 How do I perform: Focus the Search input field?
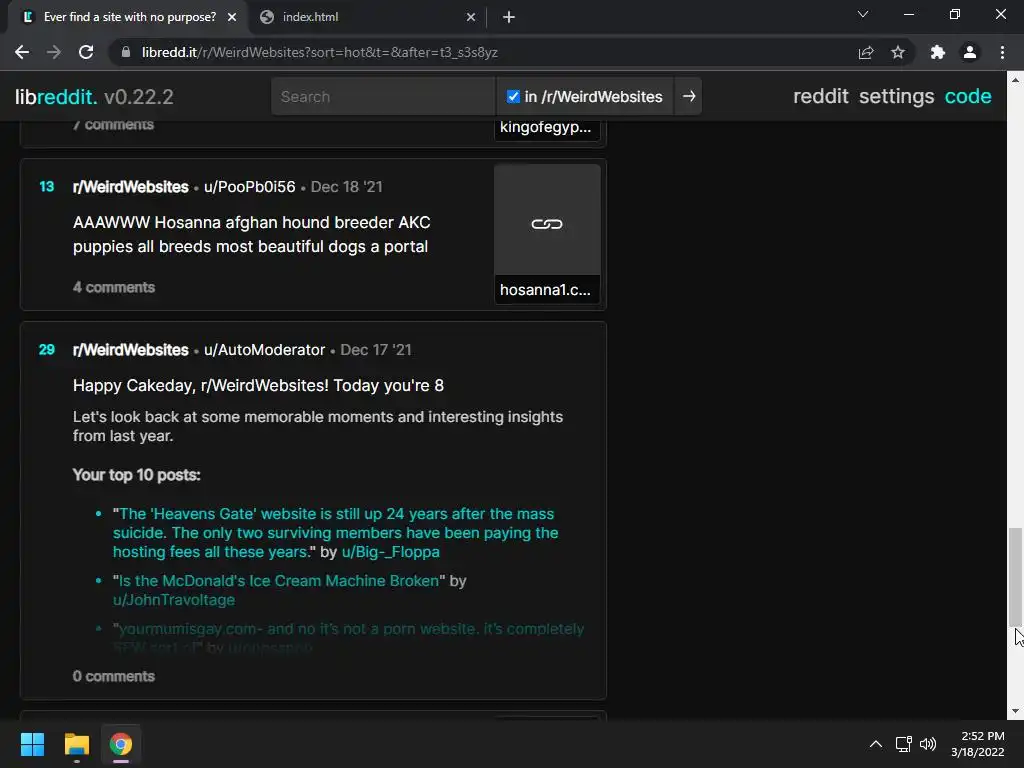(x=383, y=97)
